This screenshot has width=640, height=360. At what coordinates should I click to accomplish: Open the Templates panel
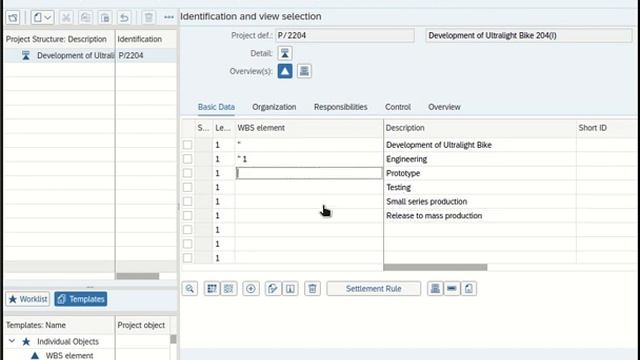click(x=81, y=299)
